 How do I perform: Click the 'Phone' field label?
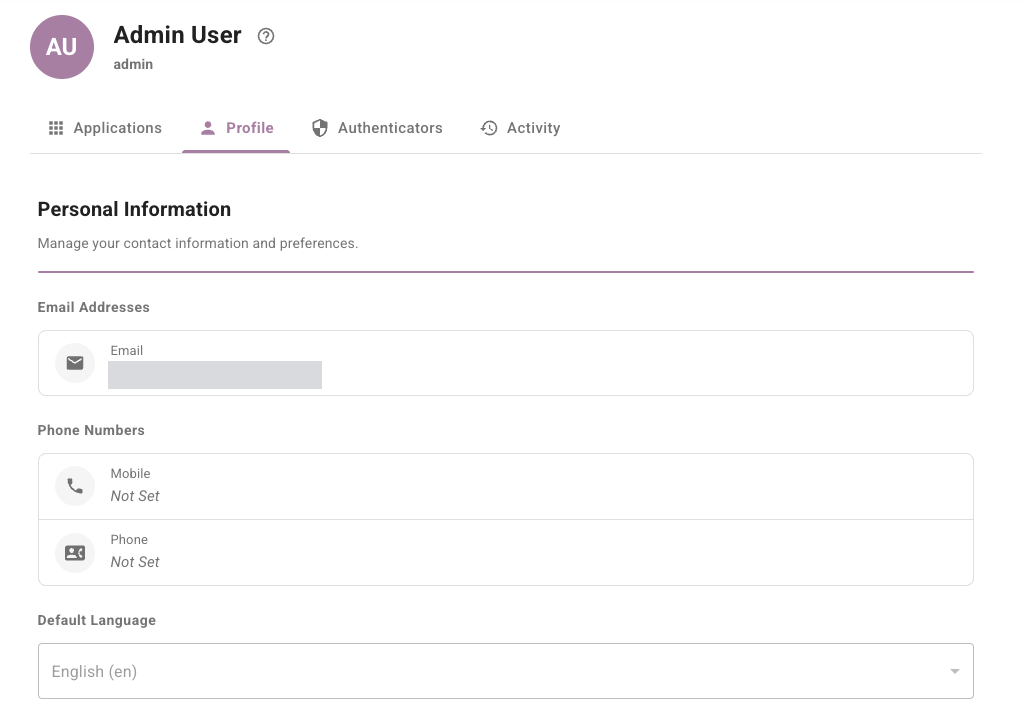coord(129,540)
